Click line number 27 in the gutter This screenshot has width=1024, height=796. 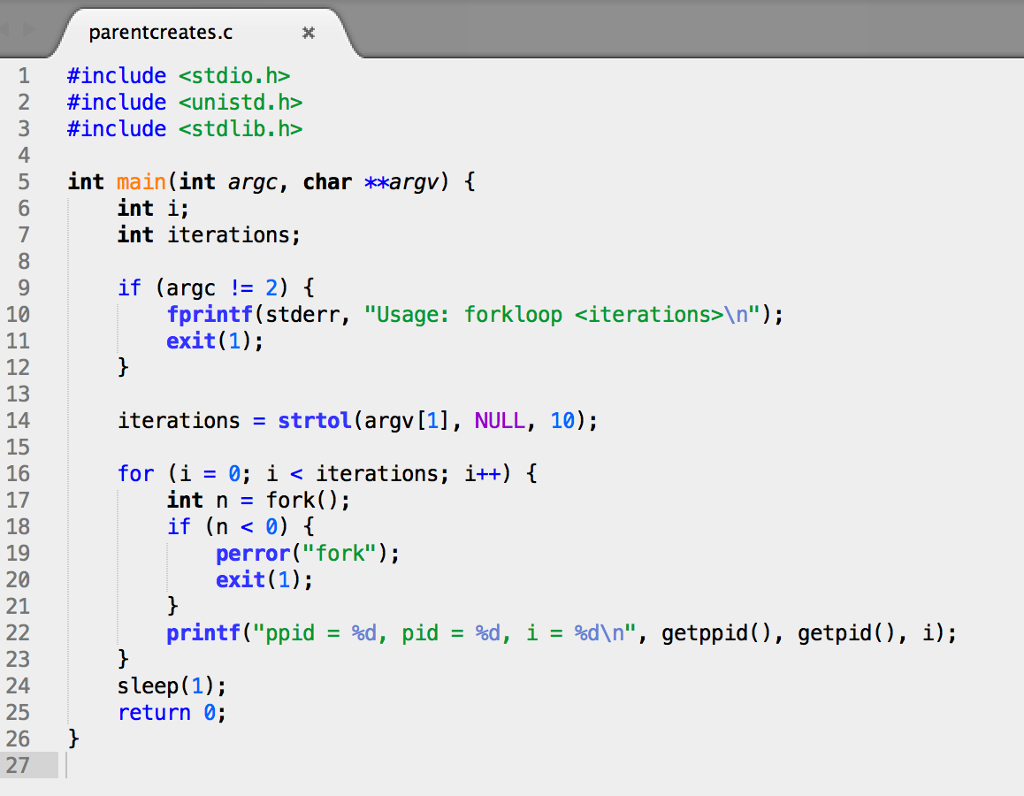(x=18, y=765)
